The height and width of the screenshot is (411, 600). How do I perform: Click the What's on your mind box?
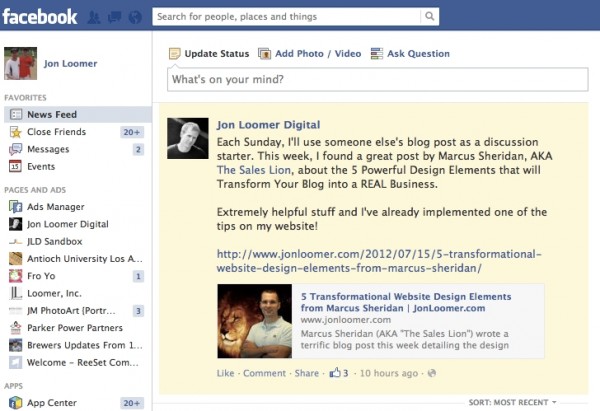(x=378, y=79)
